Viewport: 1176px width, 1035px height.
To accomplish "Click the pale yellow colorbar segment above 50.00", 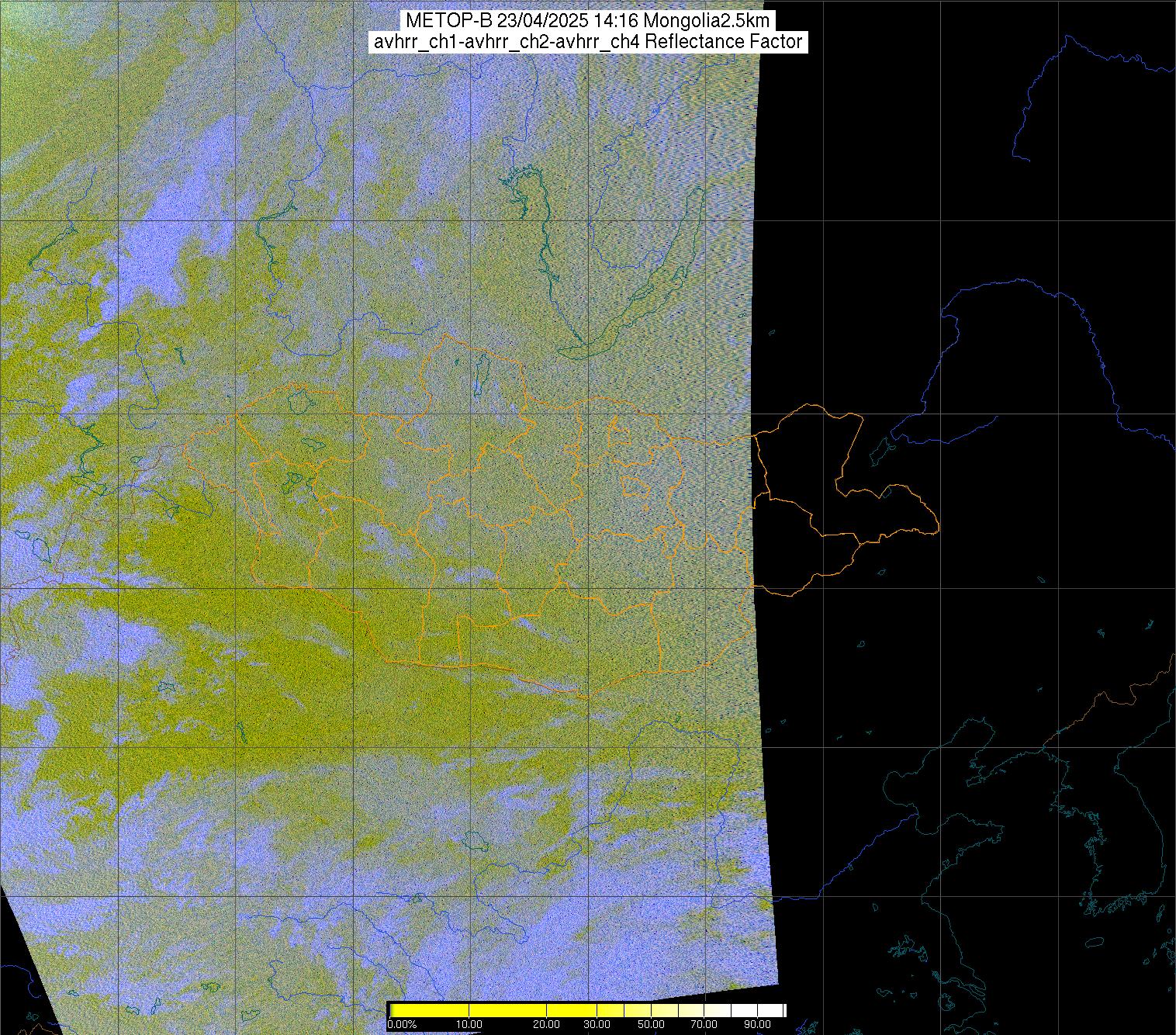I will point(665,1010).
